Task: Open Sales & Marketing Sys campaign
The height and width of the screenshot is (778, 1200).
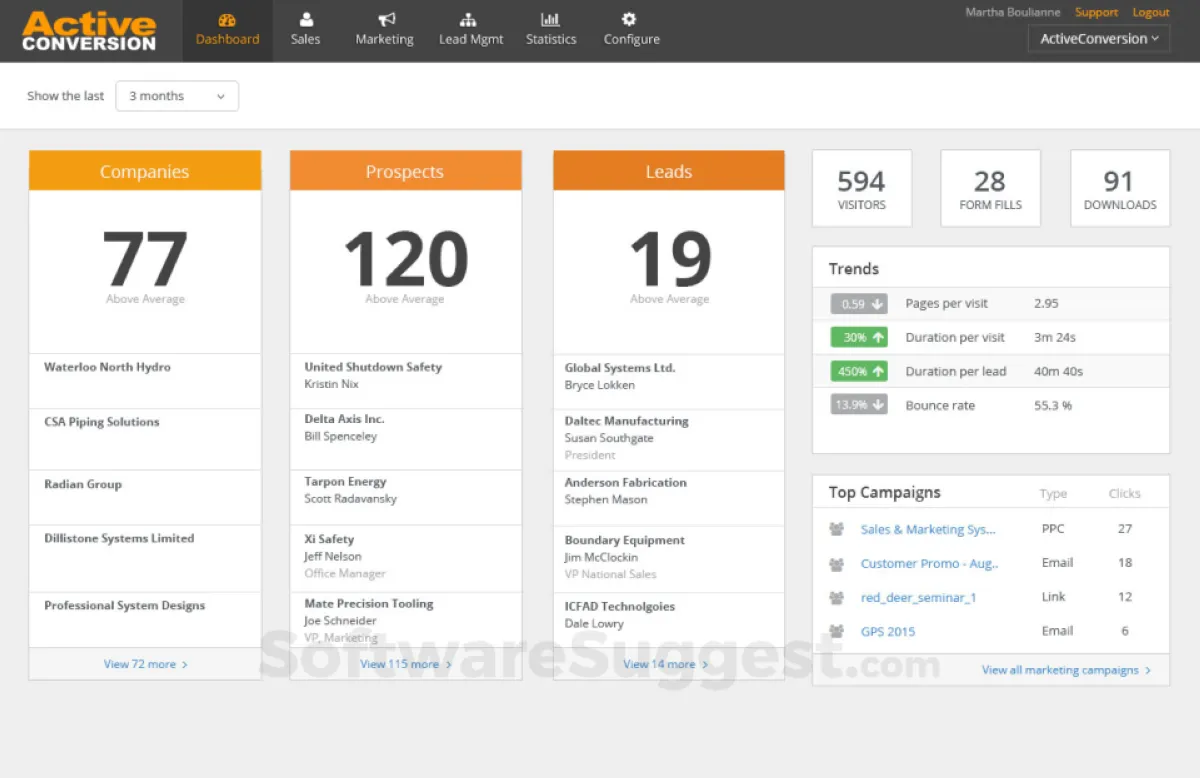Action: tap(928, 529)
